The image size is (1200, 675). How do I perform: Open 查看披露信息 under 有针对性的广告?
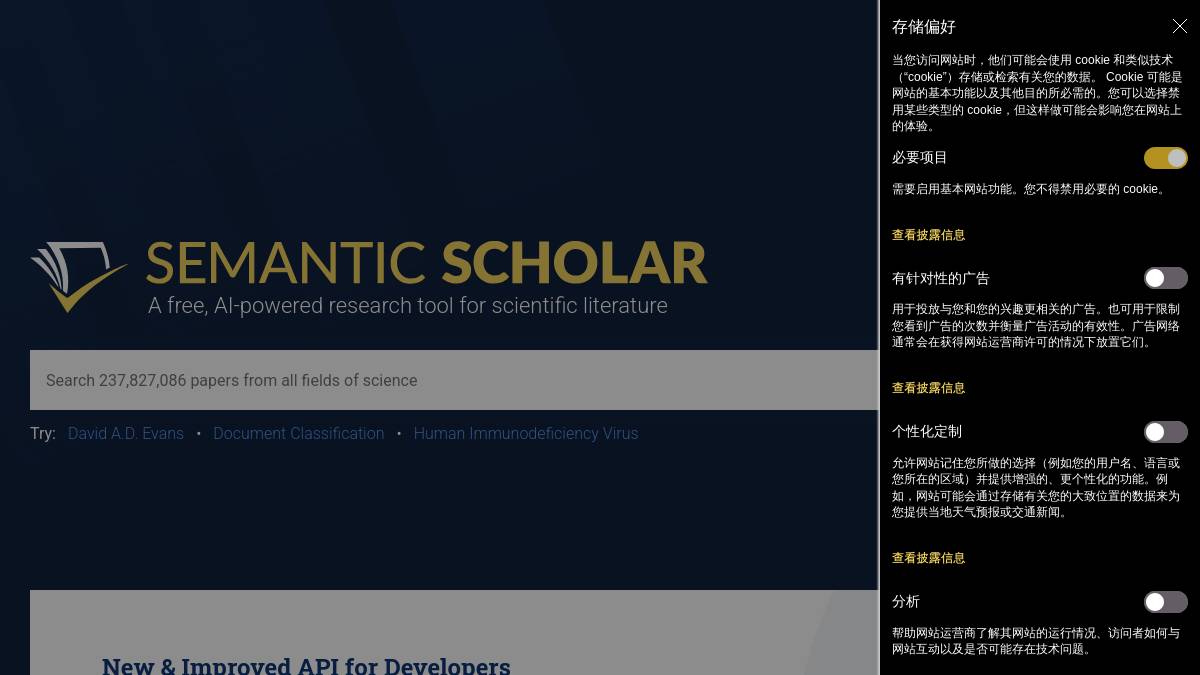[928, 388]
